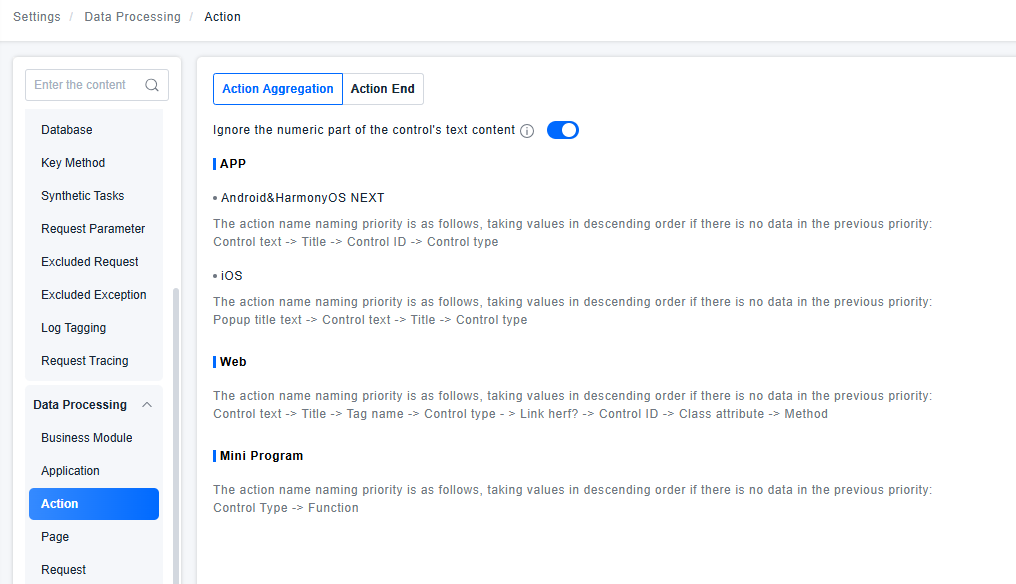Screen dimensions: 1016x584
Task: Select Application under Data Processing
Action: pyautogui.click(x=71, y=471)
